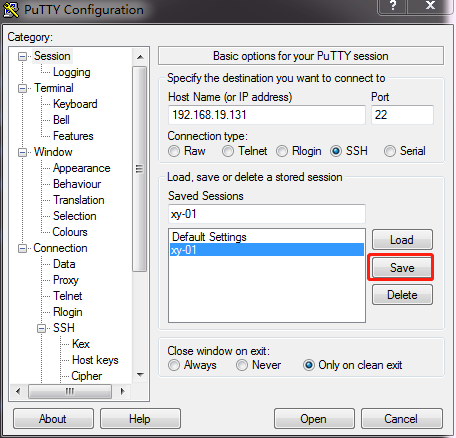The width and height of the screenshot is (456, 438).
Task: Click category tree scroll up arrow
Action: click(x=140, y=57)
